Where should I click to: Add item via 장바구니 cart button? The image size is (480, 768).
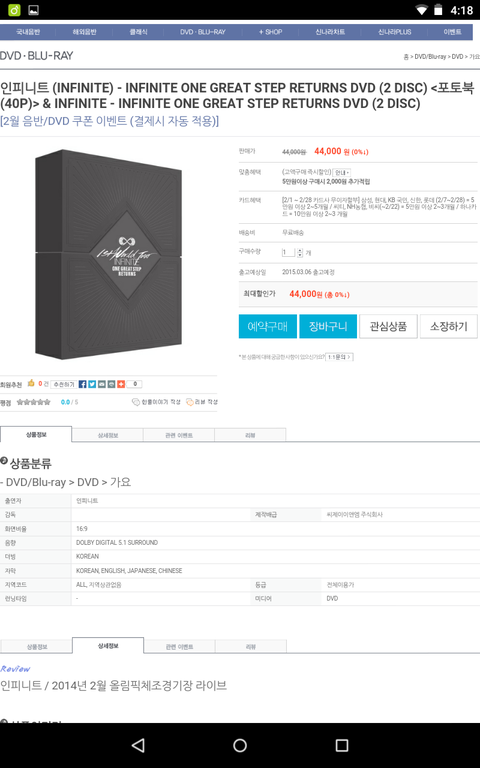(x=328, y=326)
